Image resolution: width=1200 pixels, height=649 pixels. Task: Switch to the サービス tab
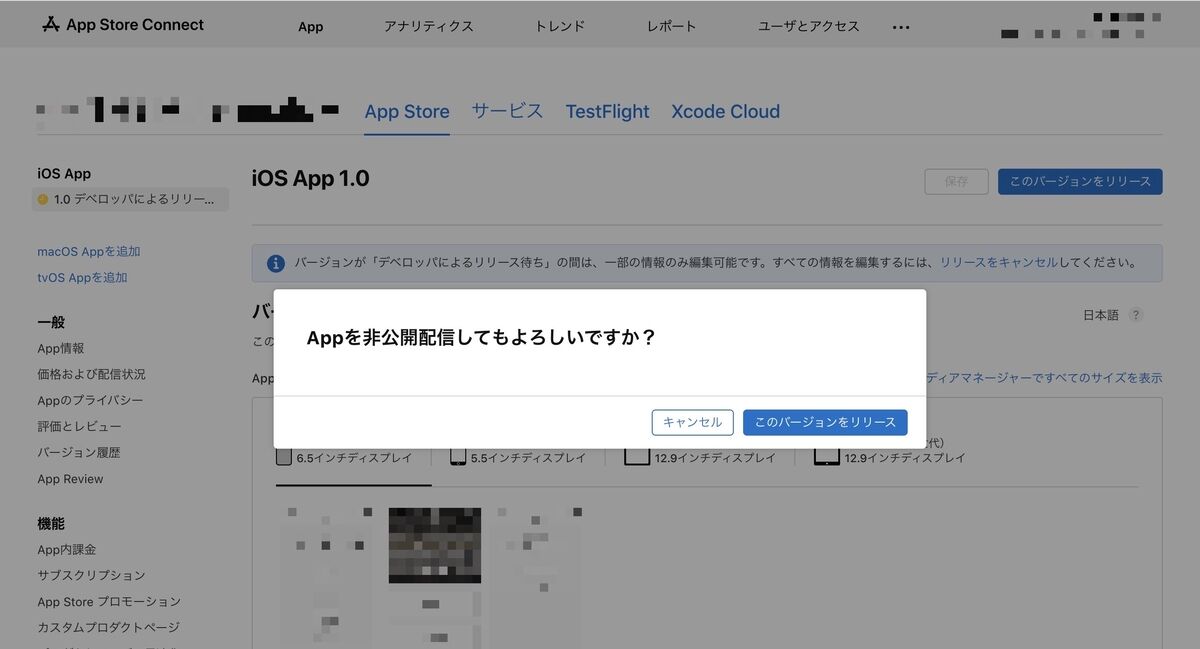[x=507, y=112]
